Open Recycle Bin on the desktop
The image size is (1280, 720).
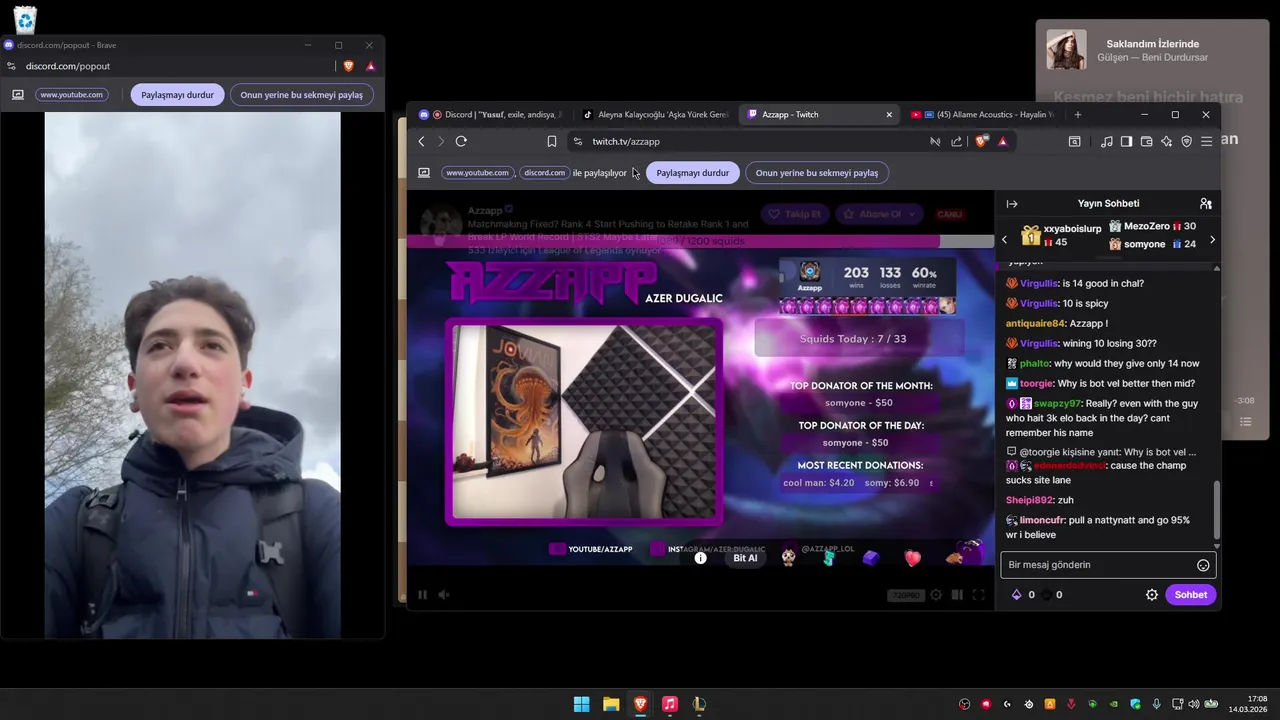(x=25, y=19)
